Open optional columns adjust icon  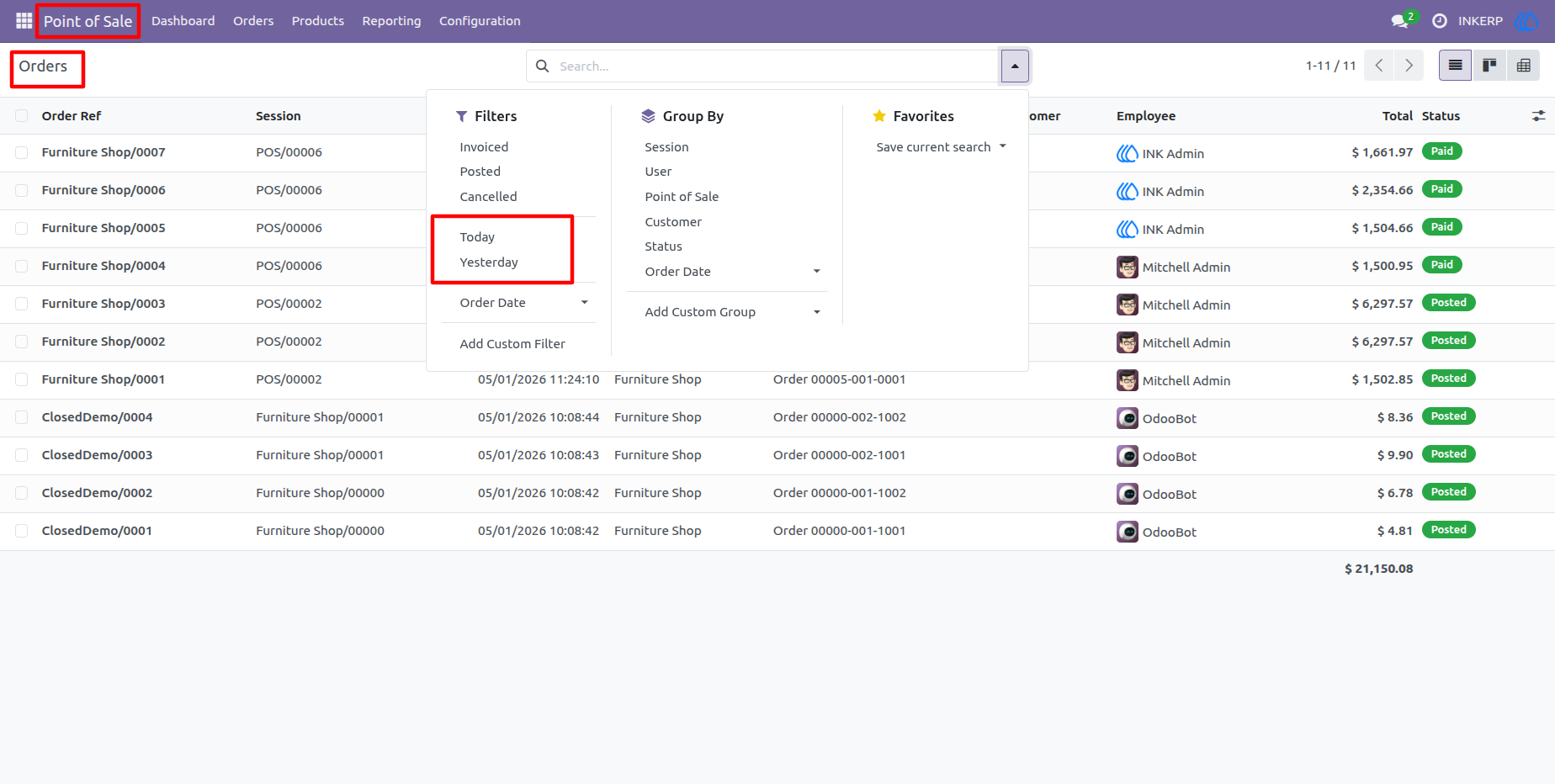1538,116
